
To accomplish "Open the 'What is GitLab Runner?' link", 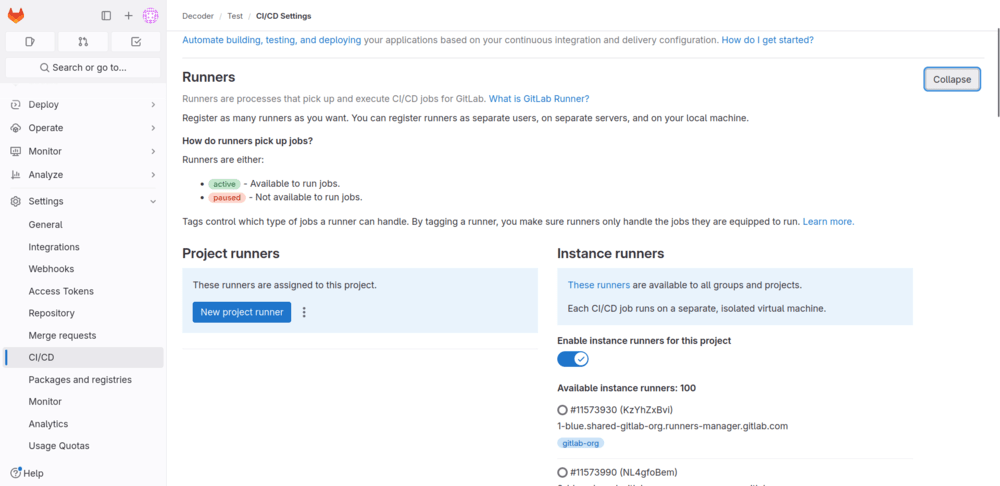I will 538,98.
